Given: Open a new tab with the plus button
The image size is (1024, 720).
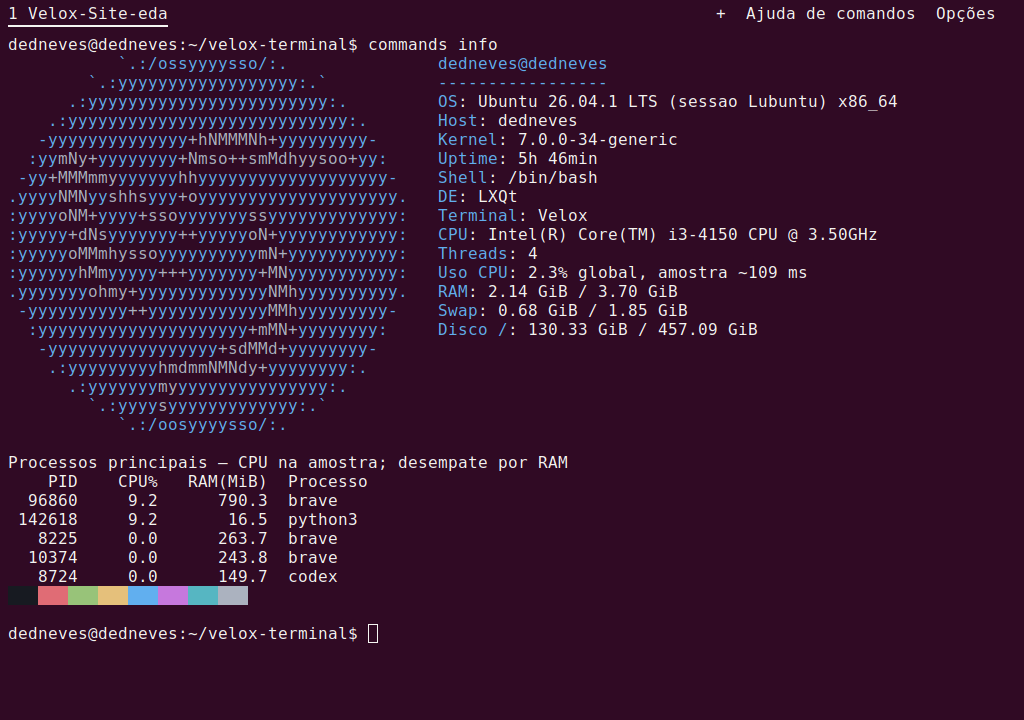Looking at the screenshot, I should point(720,14).
